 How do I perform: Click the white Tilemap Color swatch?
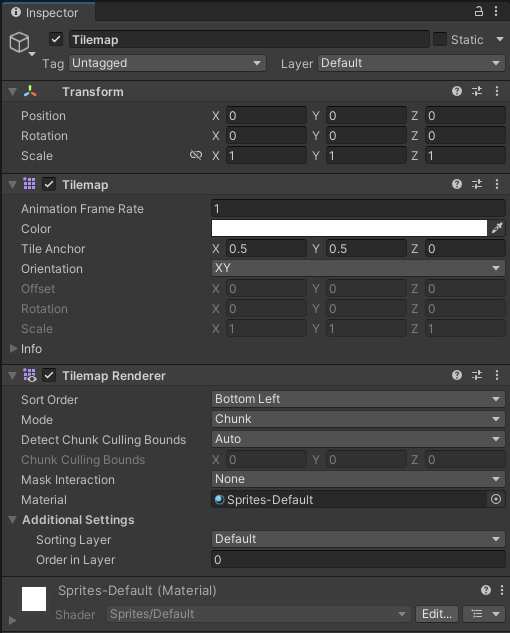349,228
